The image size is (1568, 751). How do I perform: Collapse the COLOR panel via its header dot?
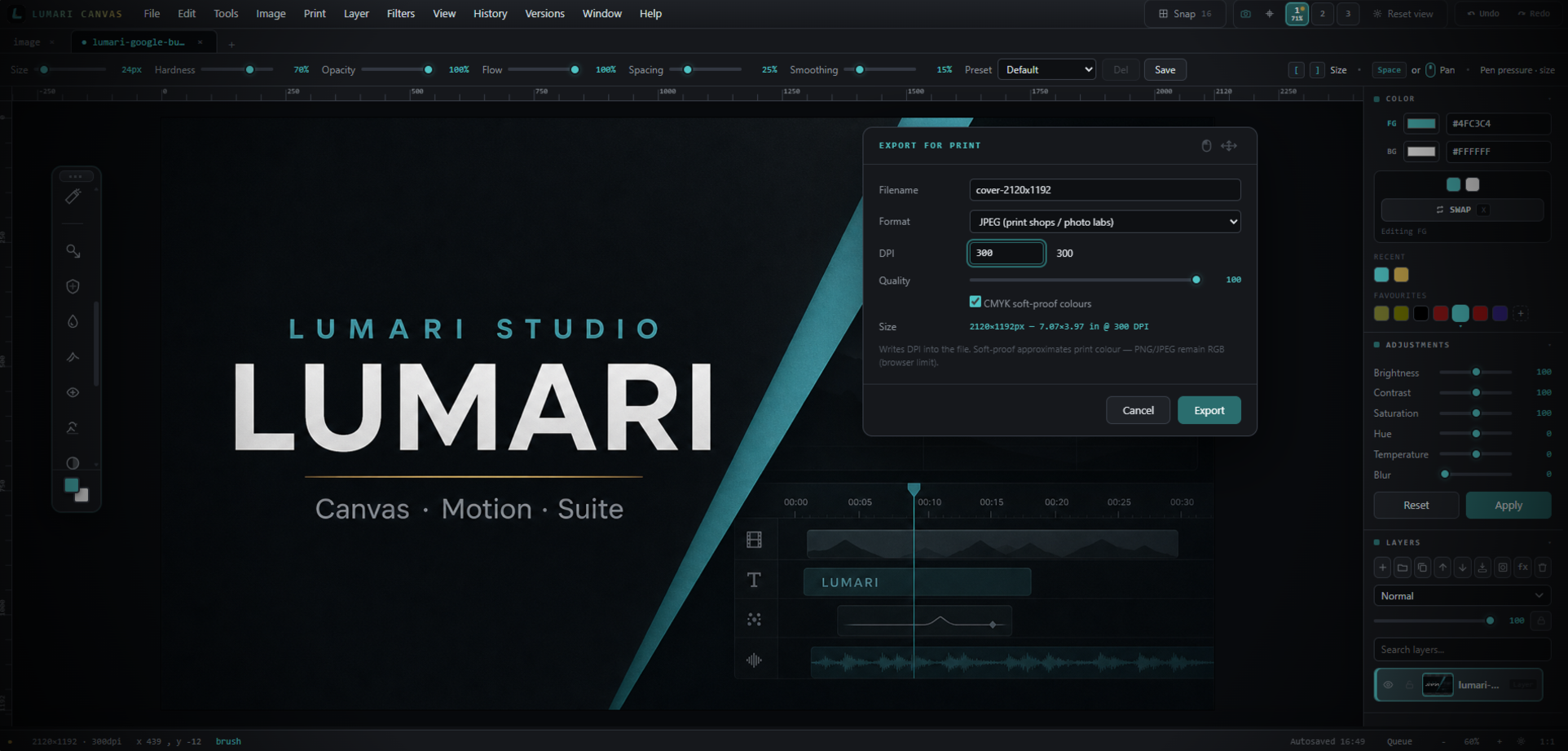pyautogui.click(x=1376, y=99)
